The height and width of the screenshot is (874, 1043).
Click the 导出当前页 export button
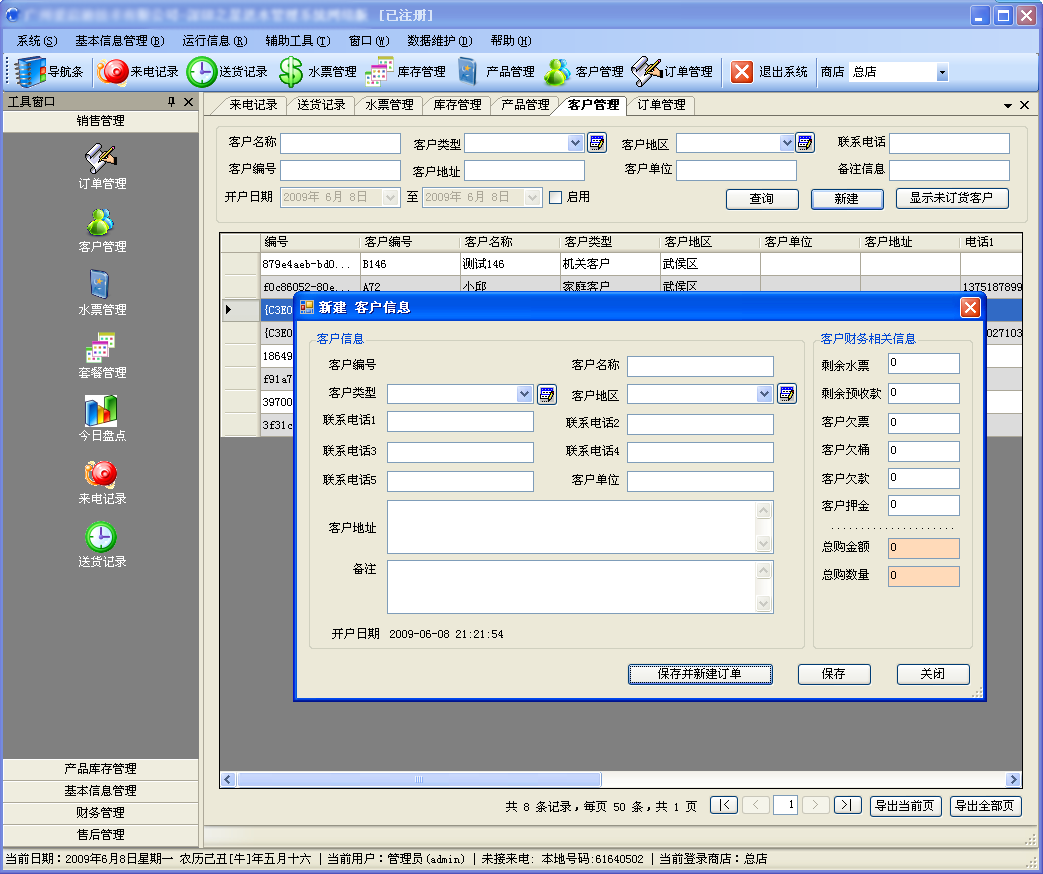coord(905,806)
